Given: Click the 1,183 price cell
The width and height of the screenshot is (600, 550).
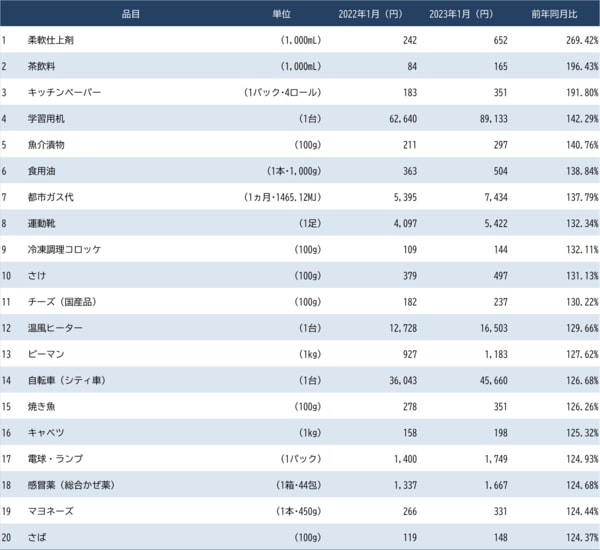Looking at the screenshot, I should [496, 354].
